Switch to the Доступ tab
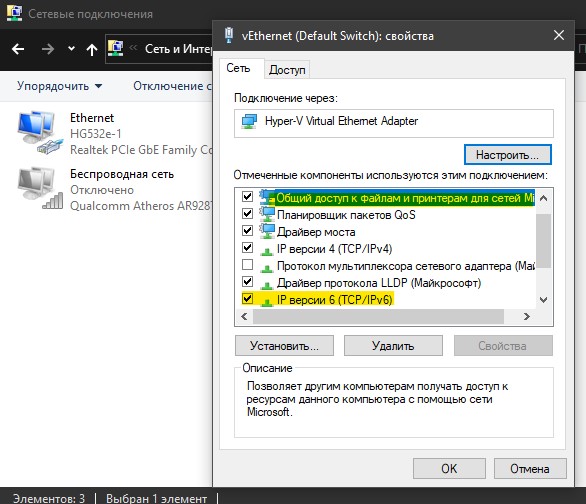Image resolution: width=586 pixels, height=504 pixels. [287, 70]
